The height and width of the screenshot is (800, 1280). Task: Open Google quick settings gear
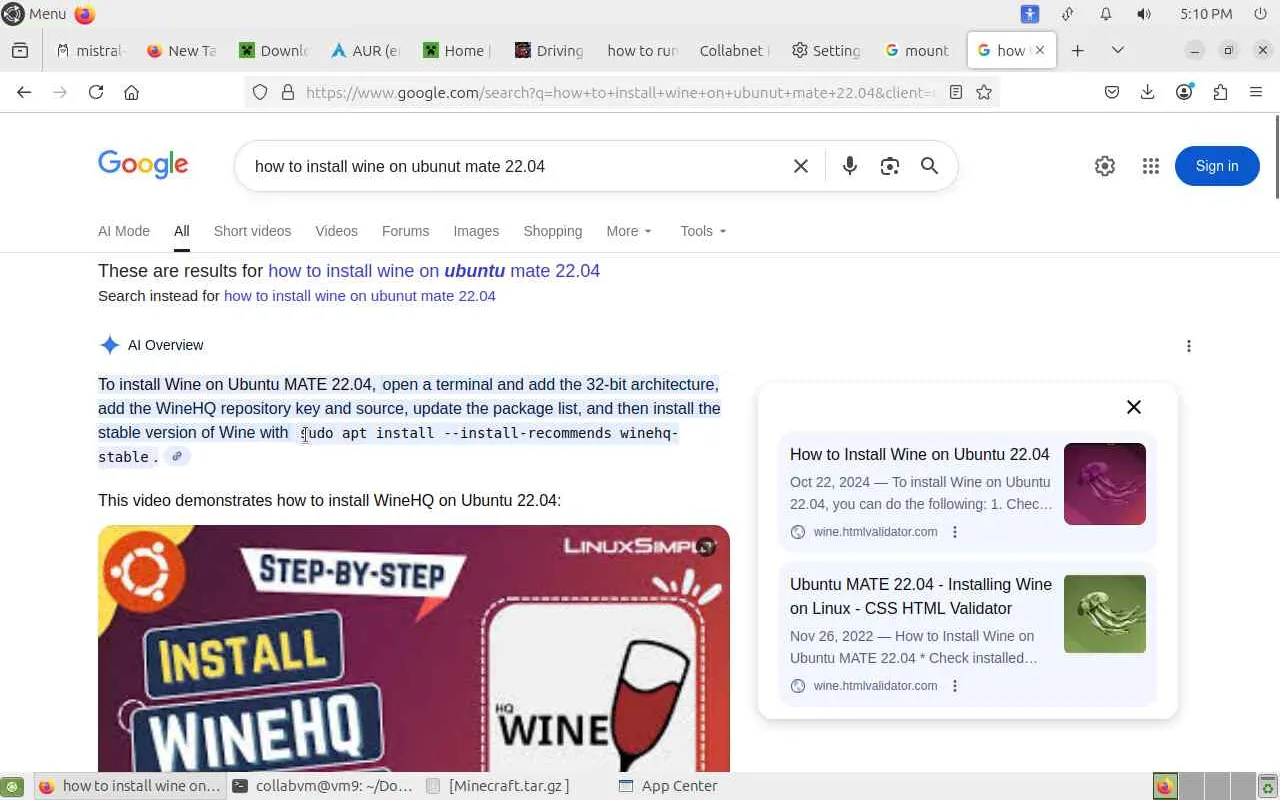coord(1105,166)
